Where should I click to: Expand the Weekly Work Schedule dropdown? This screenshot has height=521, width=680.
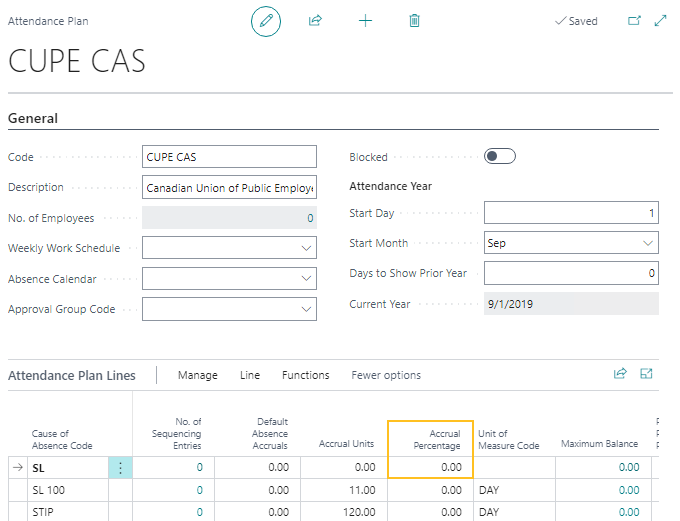[306, 248]
